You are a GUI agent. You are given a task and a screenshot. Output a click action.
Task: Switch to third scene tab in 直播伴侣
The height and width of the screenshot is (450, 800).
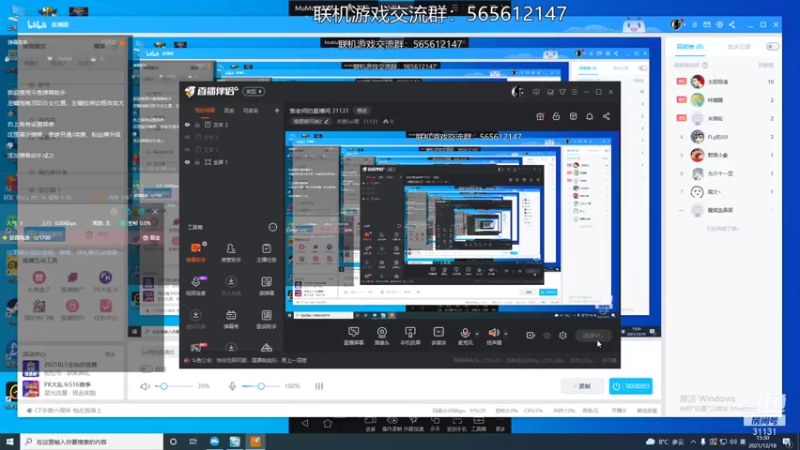coord(251,110)
